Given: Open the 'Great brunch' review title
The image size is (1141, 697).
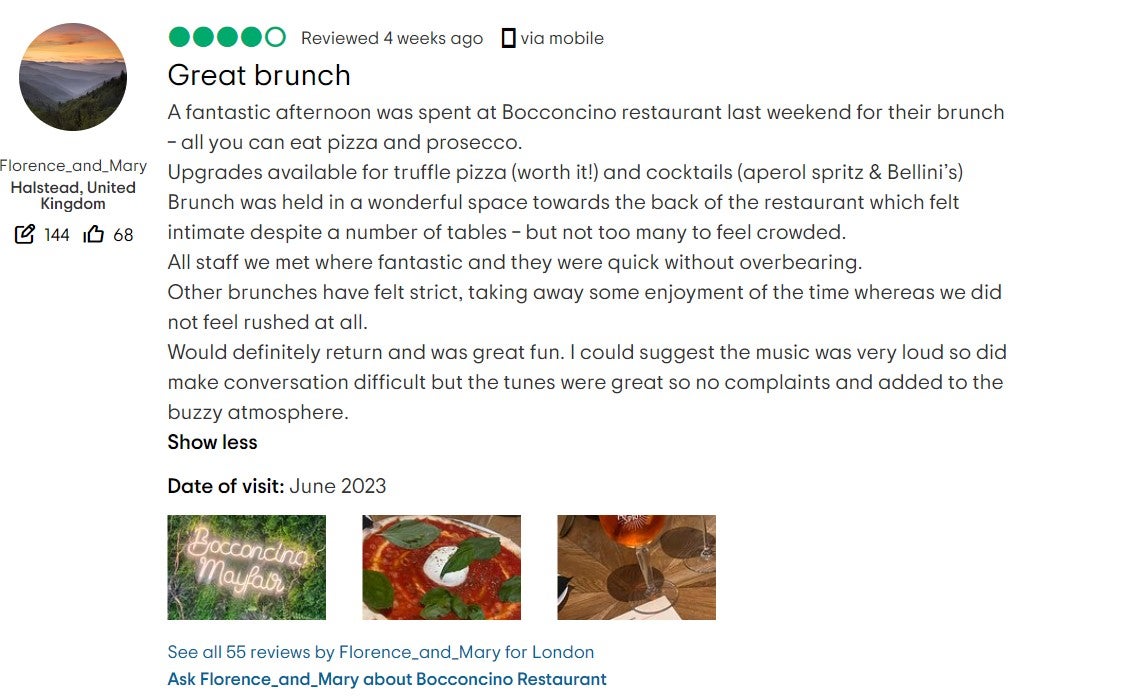Looking at the screenshot, I should coord(259,75).
